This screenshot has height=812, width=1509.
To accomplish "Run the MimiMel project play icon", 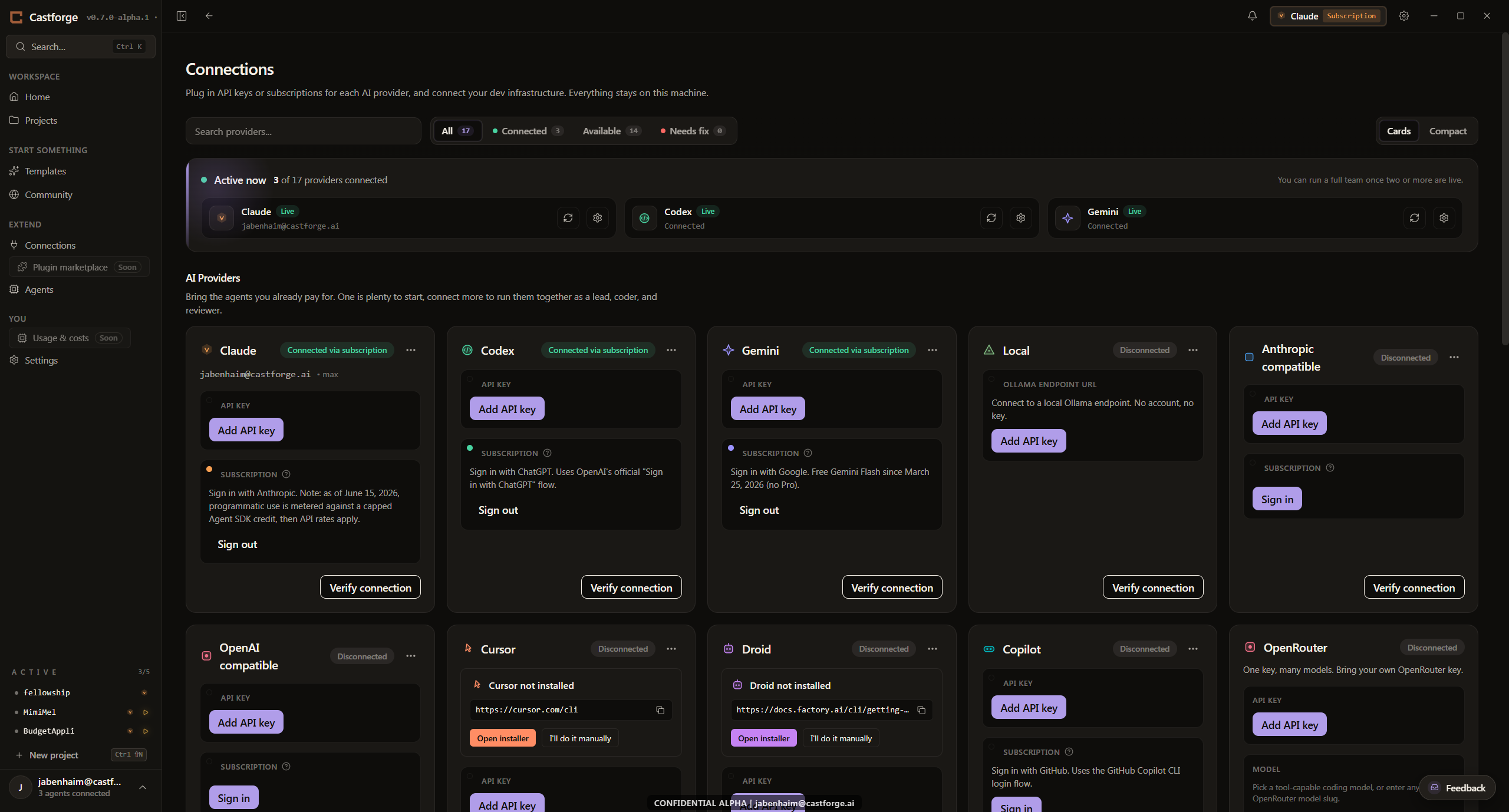I will [x=146, y=712].
